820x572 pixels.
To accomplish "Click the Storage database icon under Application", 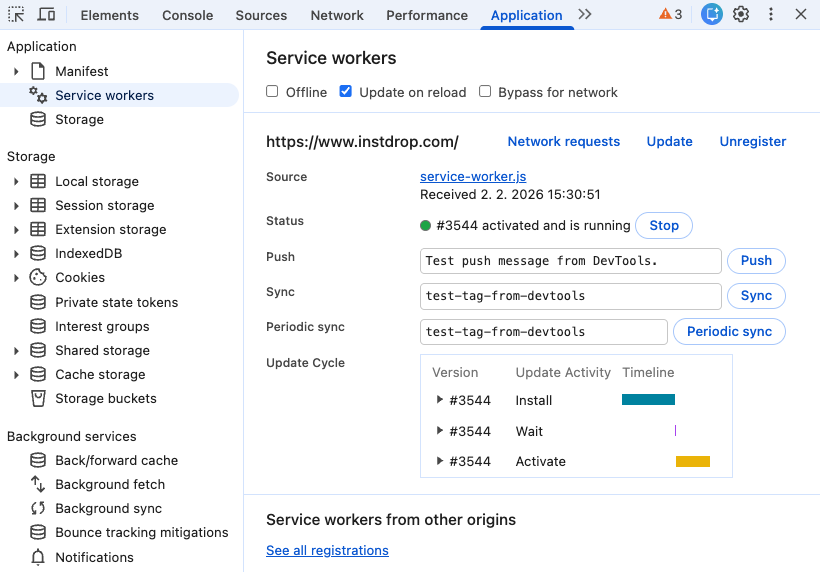I will click(38, 119).
